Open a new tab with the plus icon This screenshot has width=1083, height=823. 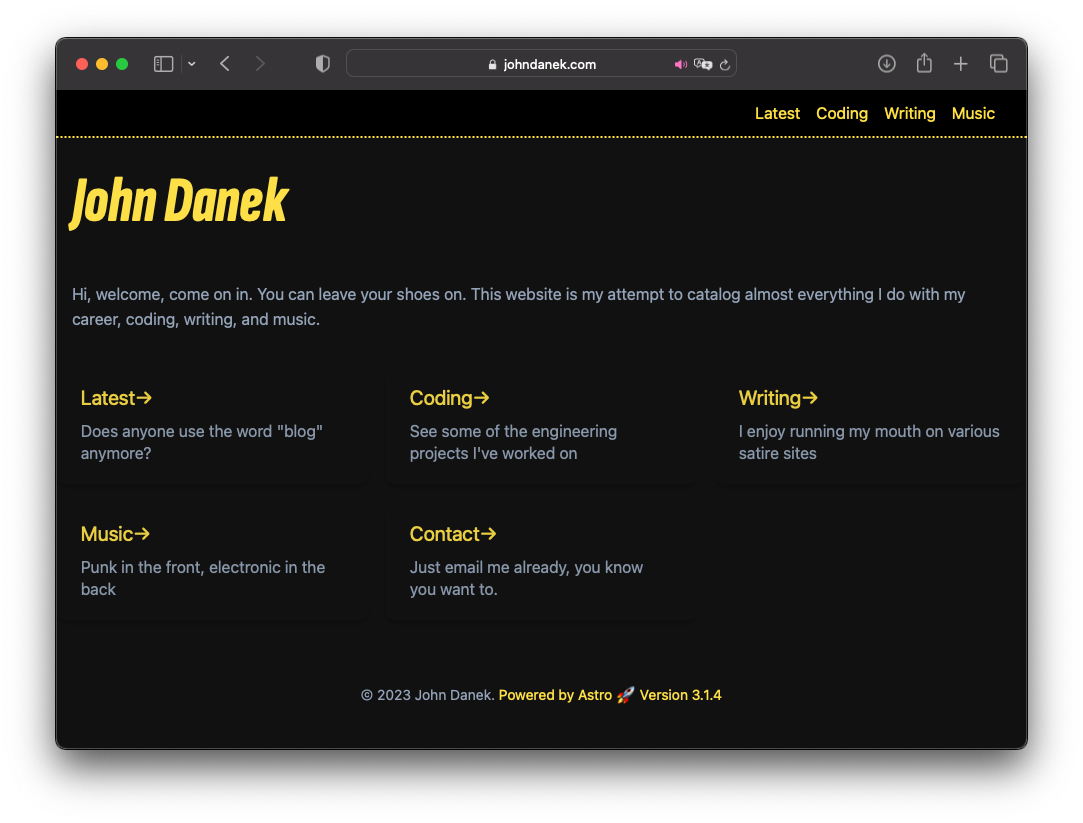point(960,63)
